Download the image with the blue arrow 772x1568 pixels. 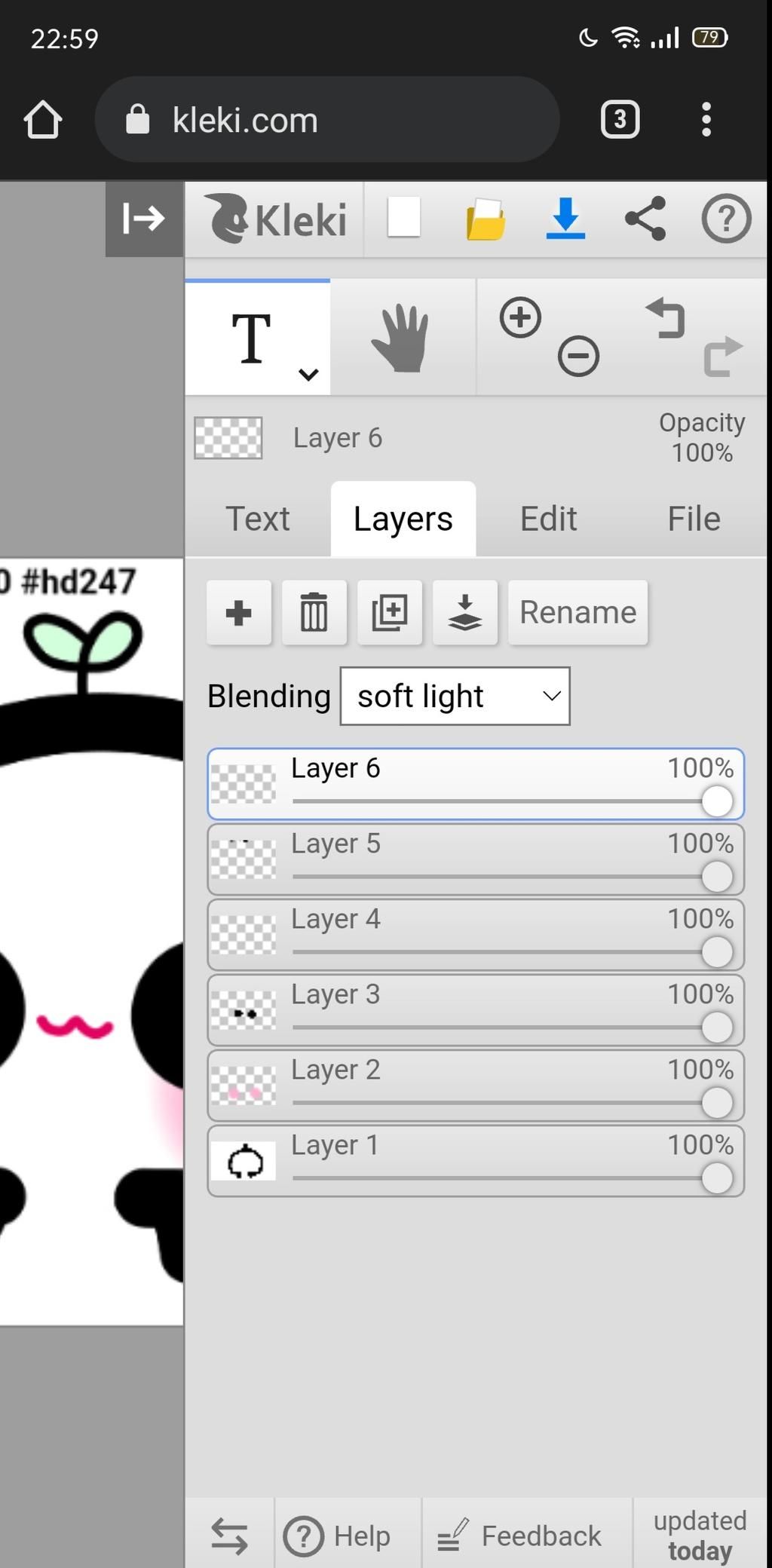565,219
